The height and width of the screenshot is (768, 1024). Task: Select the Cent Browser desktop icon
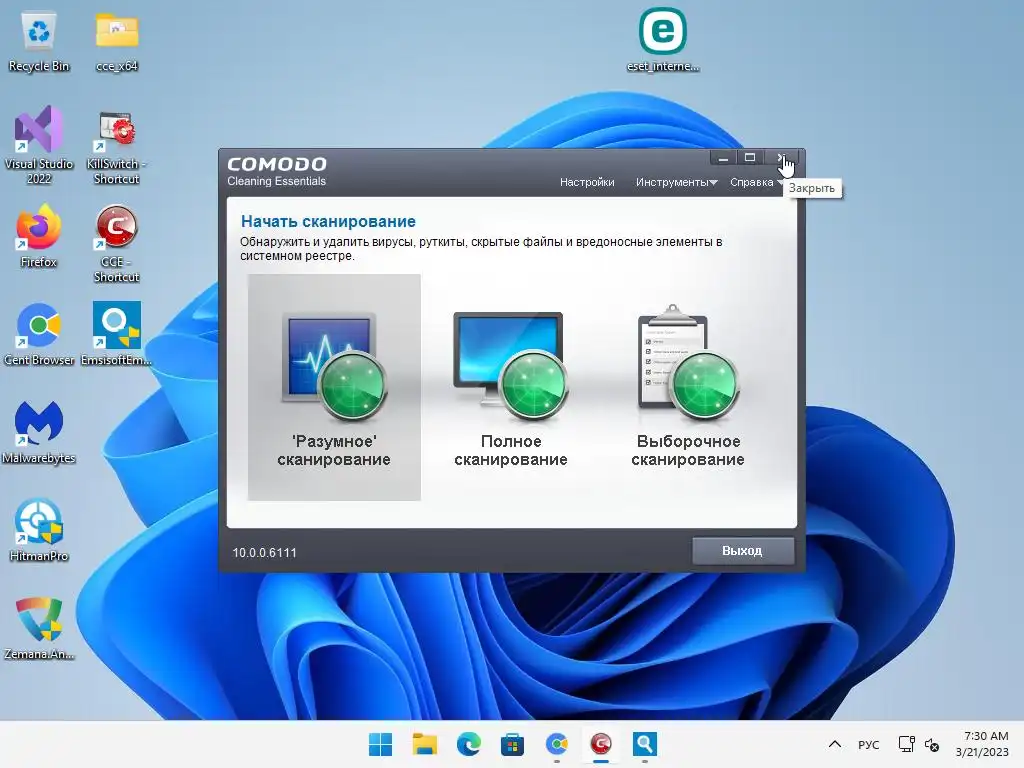(39, 334)
